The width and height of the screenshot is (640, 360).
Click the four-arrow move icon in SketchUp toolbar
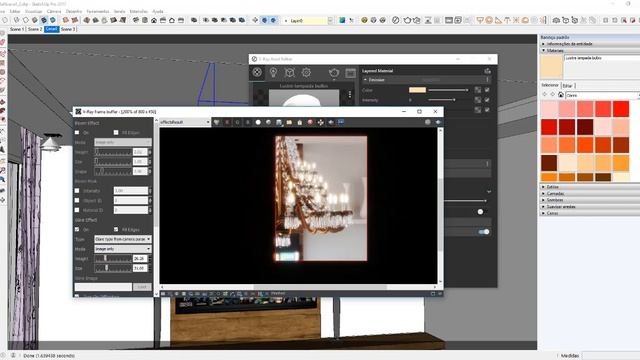[x=255, y=20]
